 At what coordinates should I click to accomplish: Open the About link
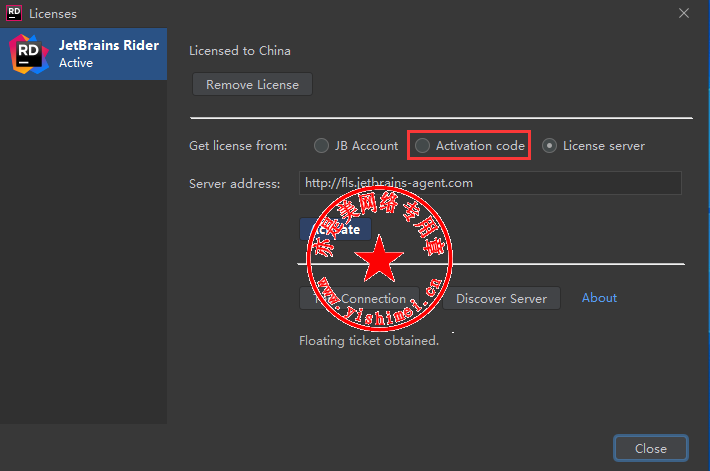[599, 298]
